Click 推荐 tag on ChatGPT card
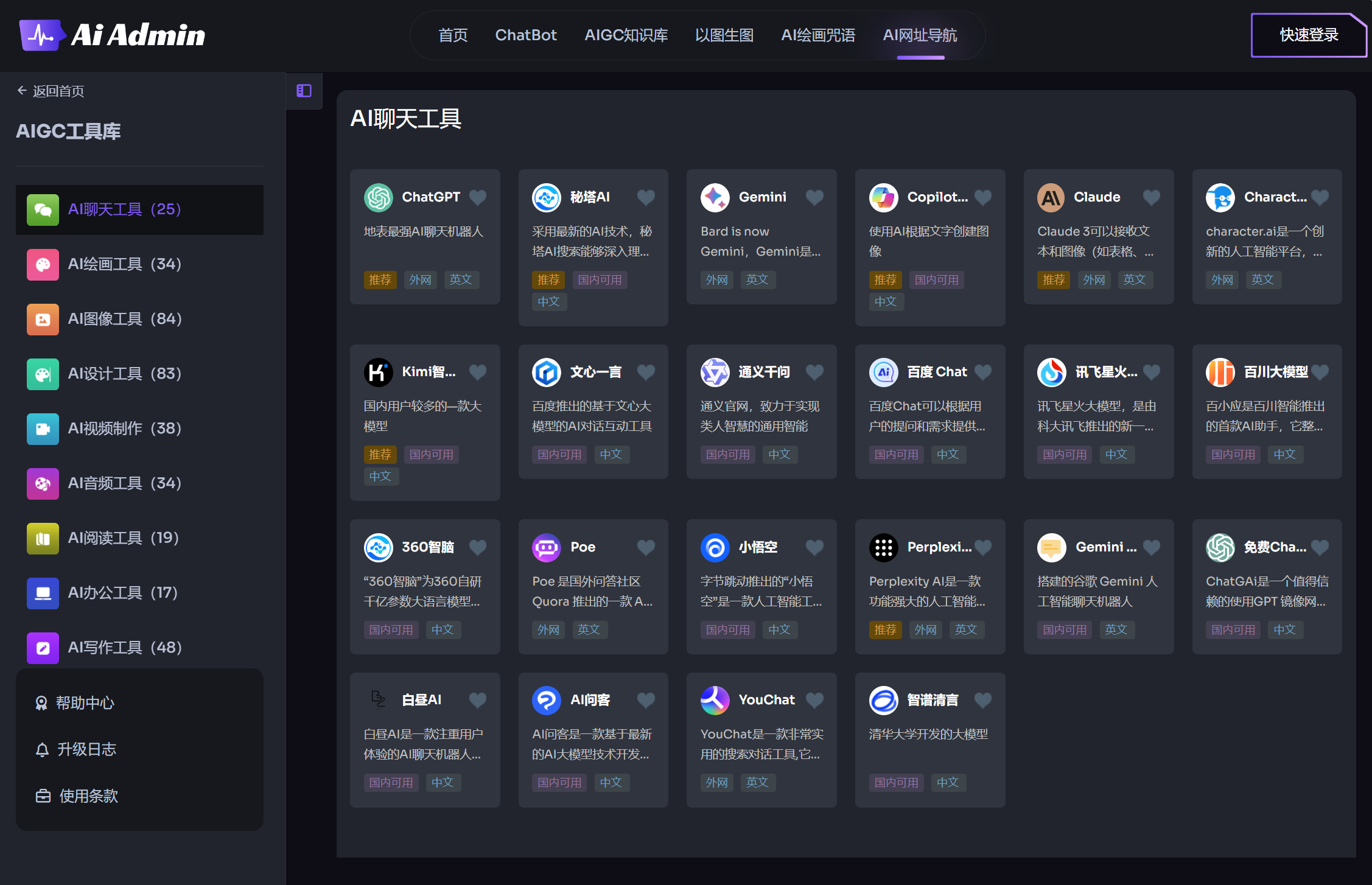This screenshot has width=1372, height=885. coord(380,280)
